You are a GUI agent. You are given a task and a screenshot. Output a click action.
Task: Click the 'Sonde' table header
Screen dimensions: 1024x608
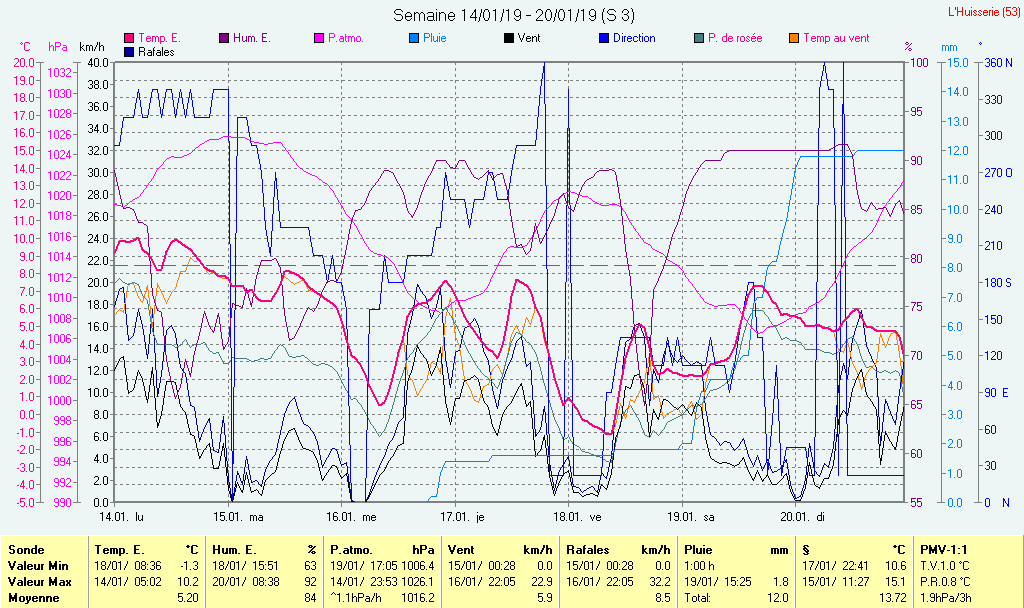26,550
